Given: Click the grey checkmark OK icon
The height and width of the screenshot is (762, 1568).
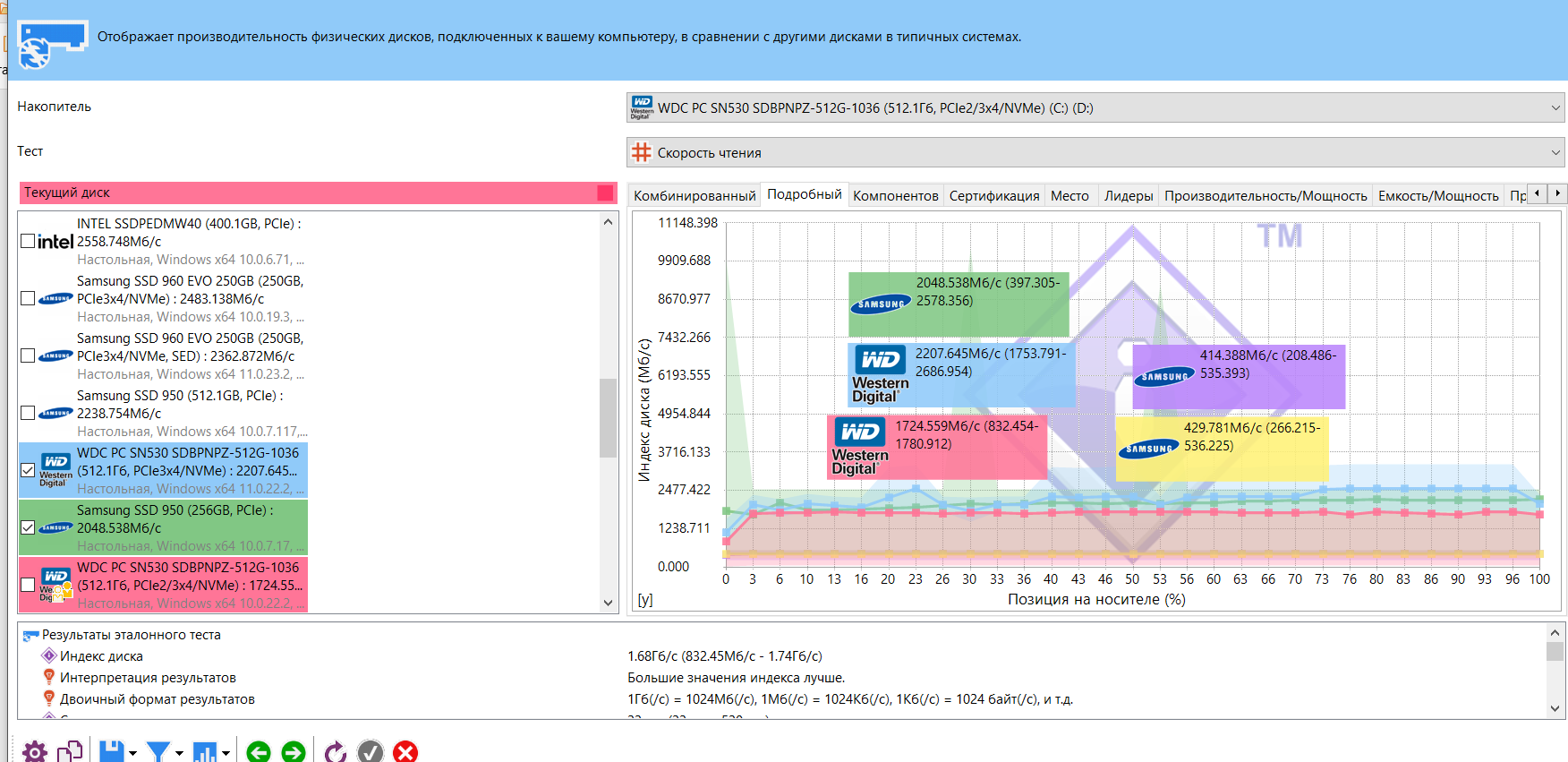Looking at the screenshot, I should point(371,751).
